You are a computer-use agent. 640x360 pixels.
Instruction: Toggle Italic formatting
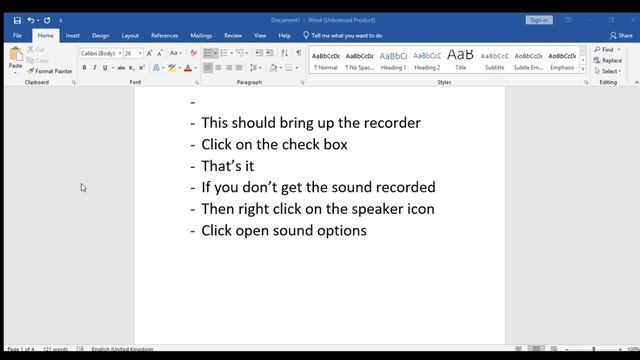pyautogui.click(x=95, y=68)
